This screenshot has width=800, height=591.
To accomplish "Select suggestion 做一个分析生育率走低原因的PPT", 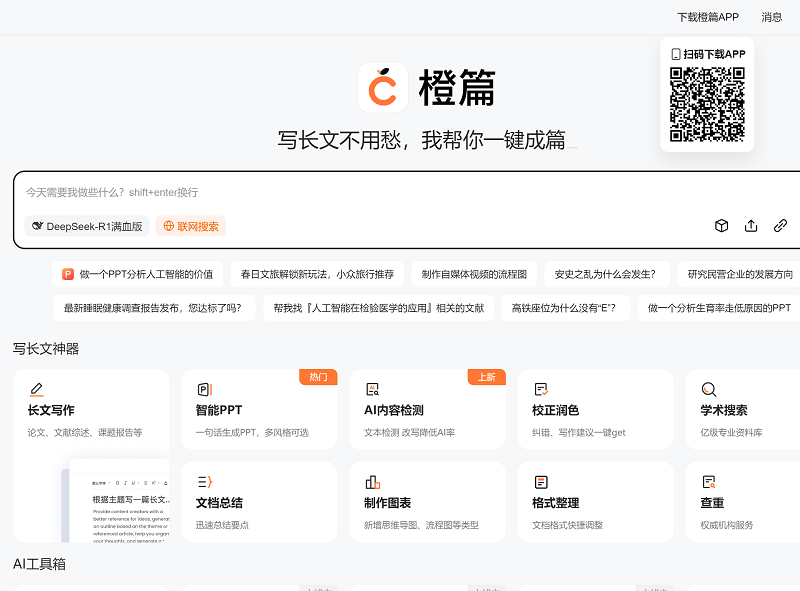I will tap(719, 308).
